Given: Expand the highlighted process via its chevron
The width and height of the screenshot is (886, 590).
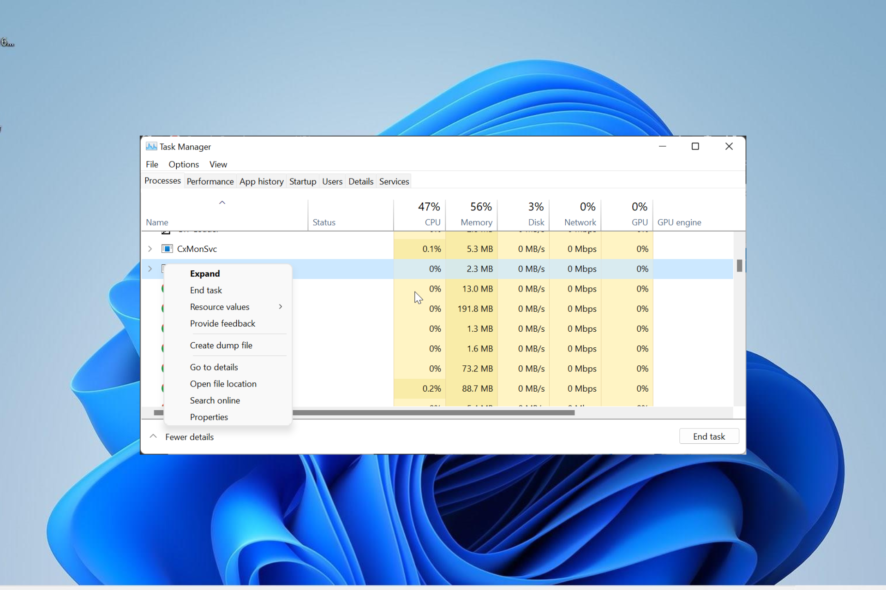Looking at the screenshot, I should 149,268.
